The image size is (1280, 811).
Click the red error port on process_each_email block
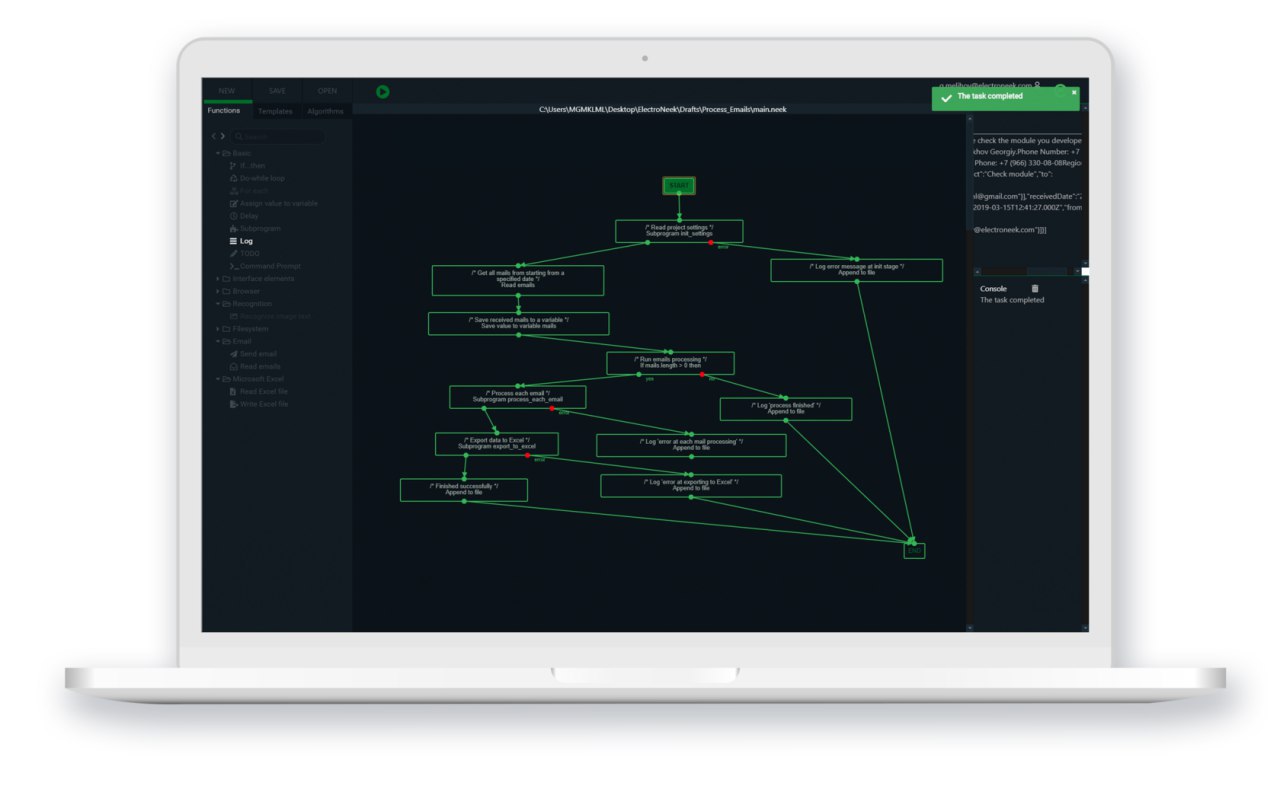(551, 409)
